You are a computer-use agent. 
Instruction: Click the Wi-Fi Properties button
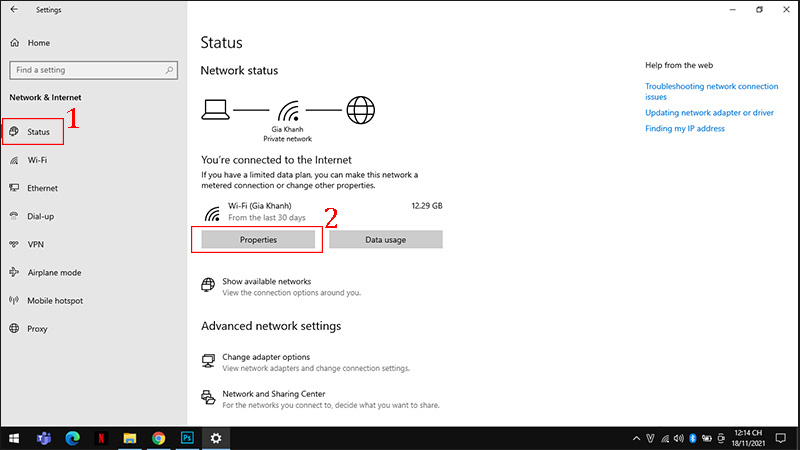pos(258,240)
